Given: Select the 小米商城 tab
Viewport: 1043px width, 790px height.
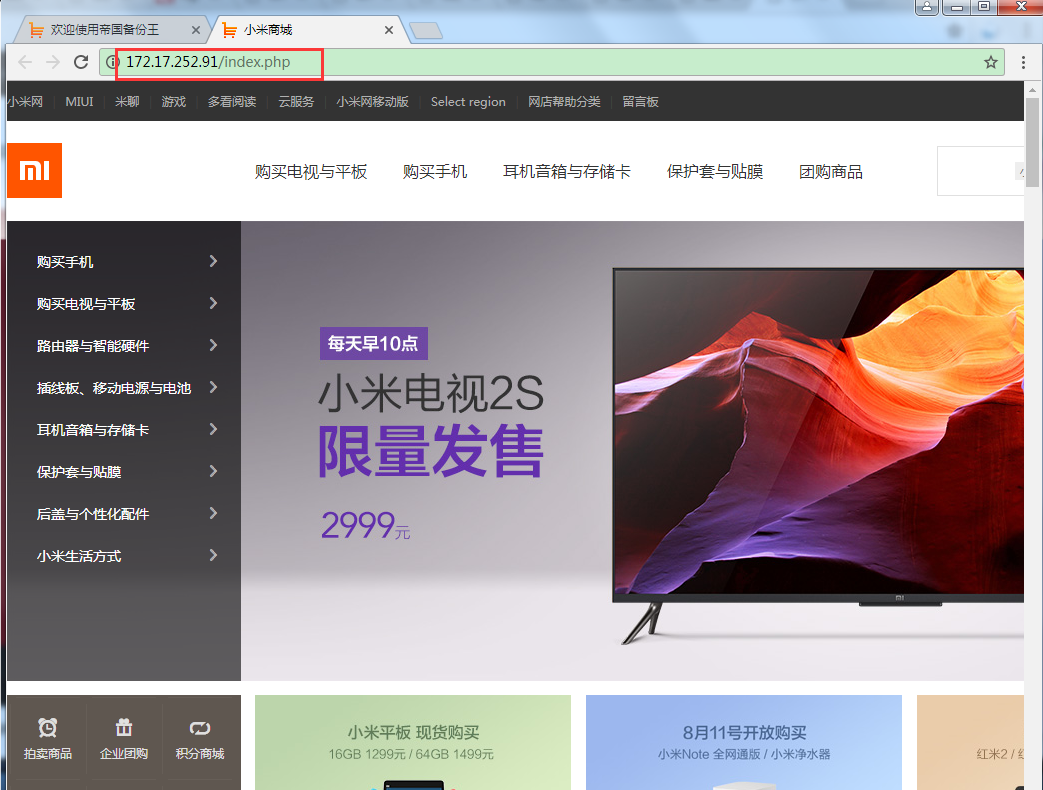Looking at the screenshot, I should point(306,30).
